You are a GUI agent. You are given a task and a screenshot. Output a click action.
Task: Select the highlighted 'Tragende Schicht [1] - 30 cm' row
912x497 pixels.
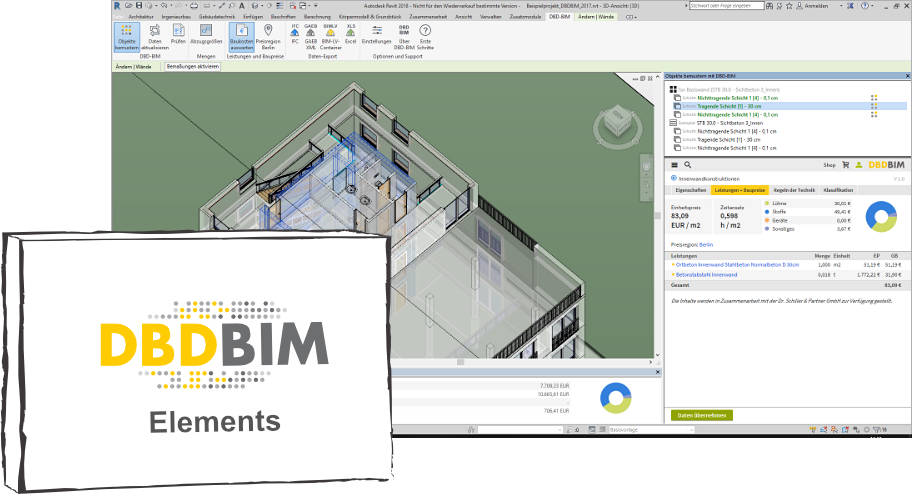(790, 106)
